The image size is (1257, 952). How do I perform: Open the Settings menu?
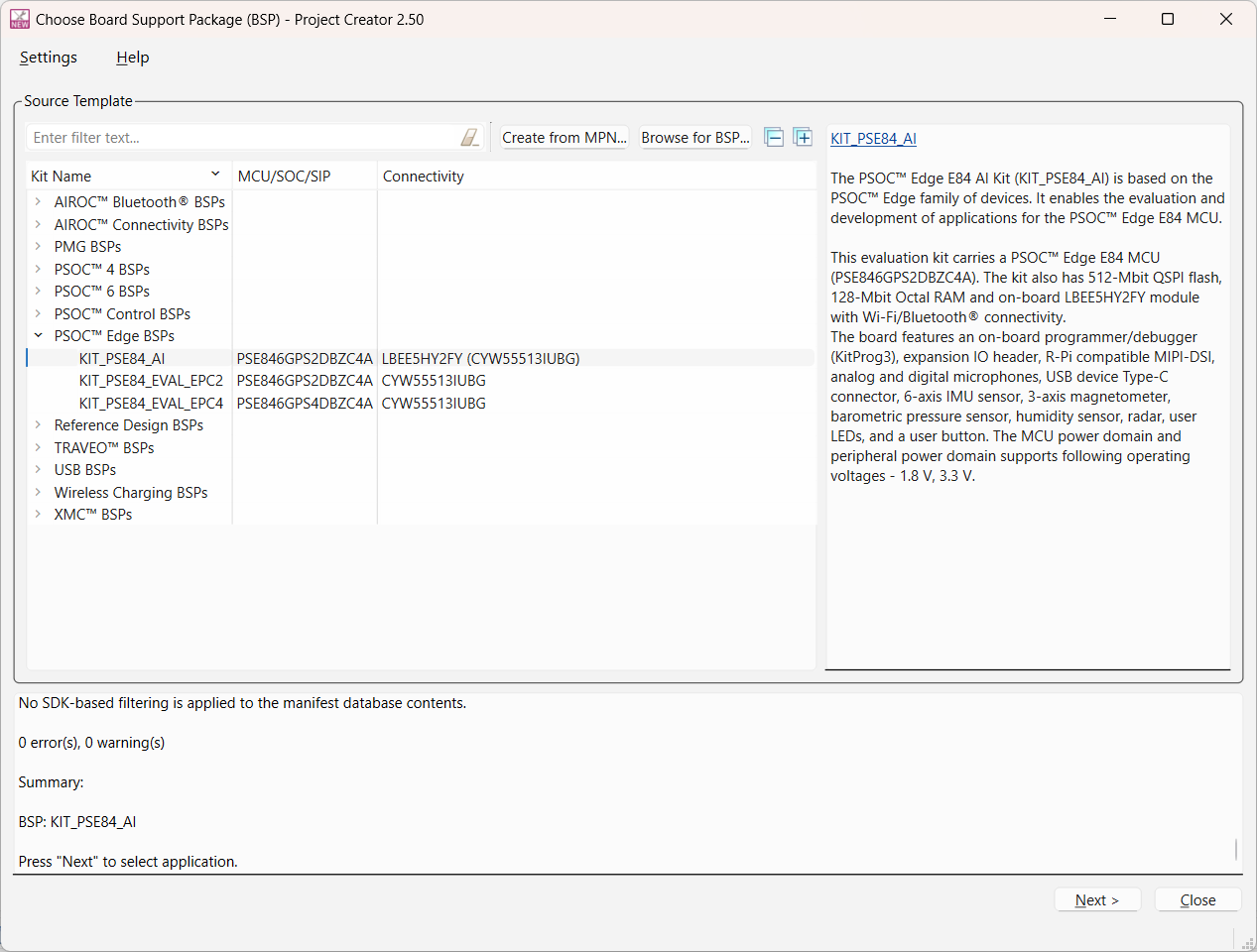tap(49, 58)
